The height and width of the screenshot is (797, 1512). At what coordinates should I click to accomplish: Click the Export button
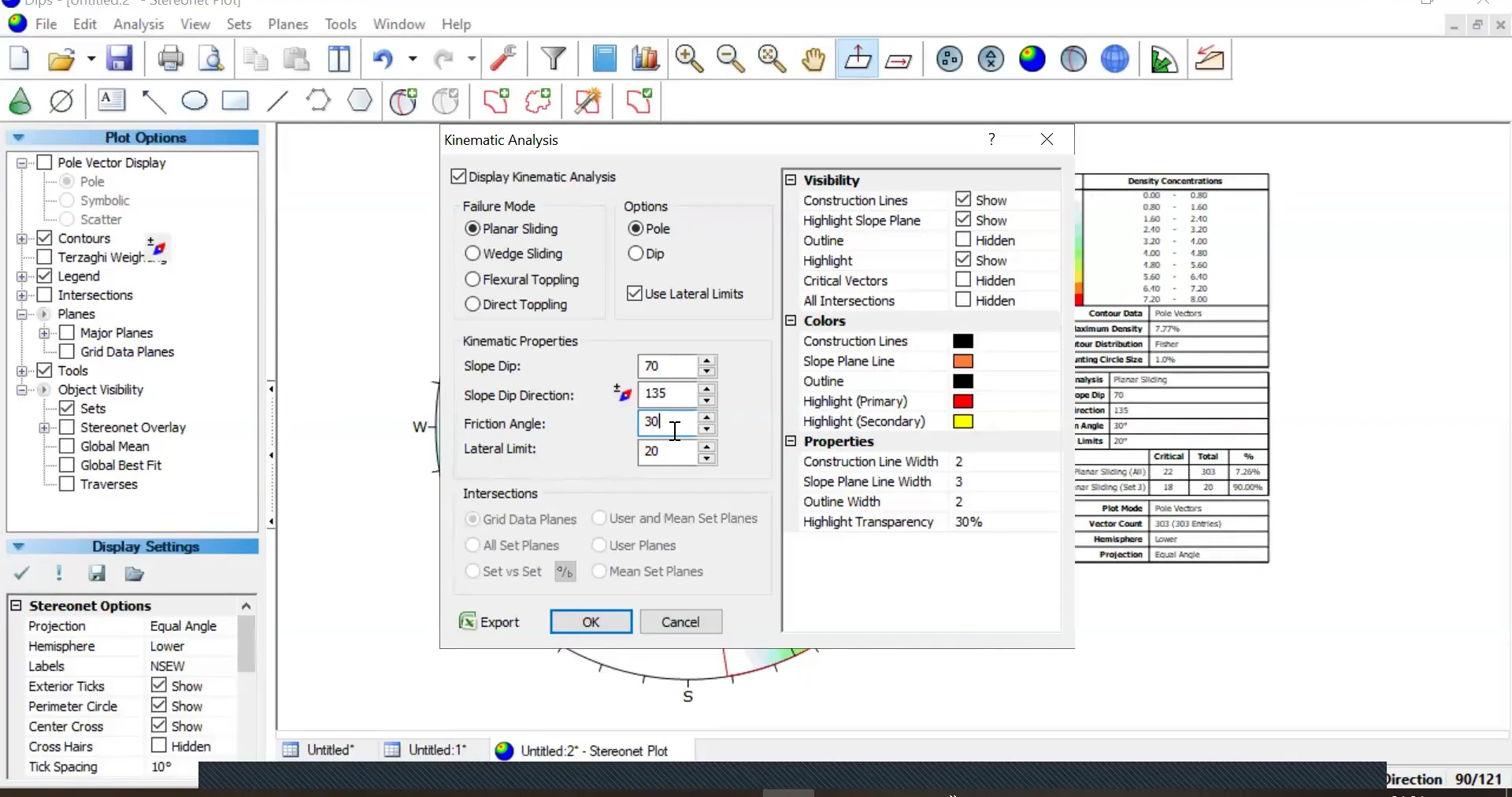tap(489, 621)
